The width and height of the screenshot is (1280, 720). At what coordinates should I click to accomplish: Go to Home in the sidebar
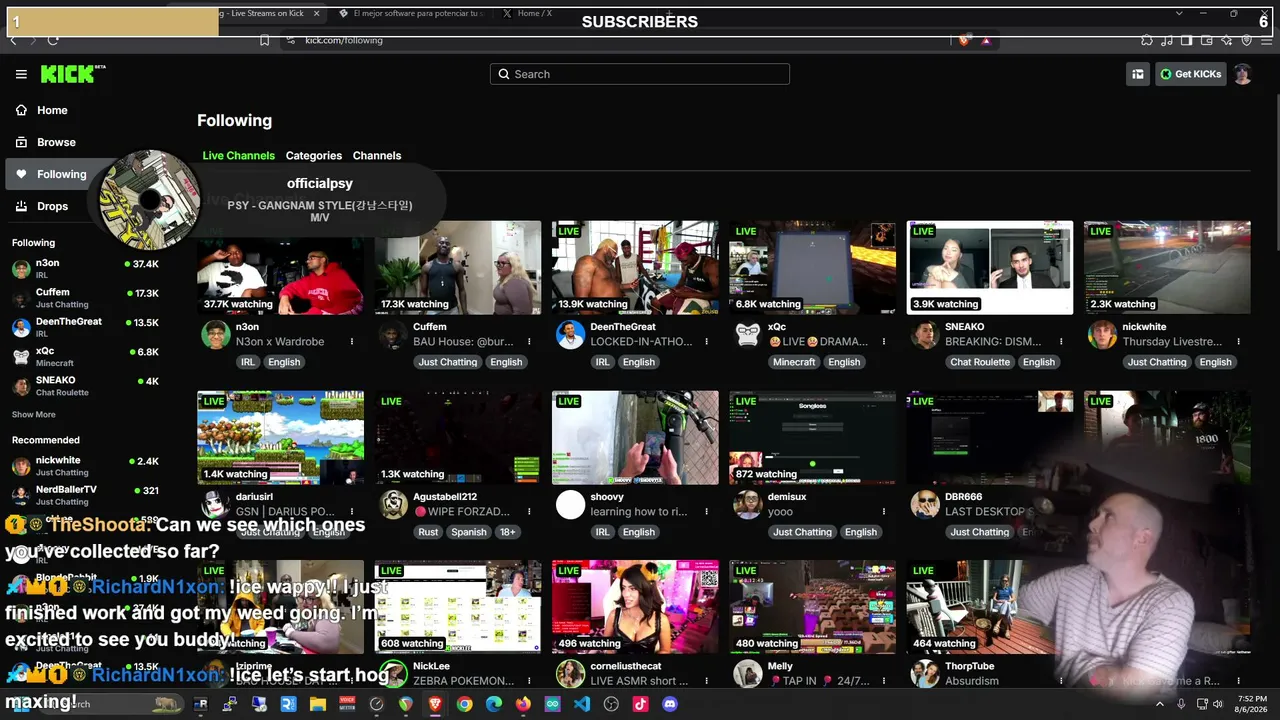52,110
